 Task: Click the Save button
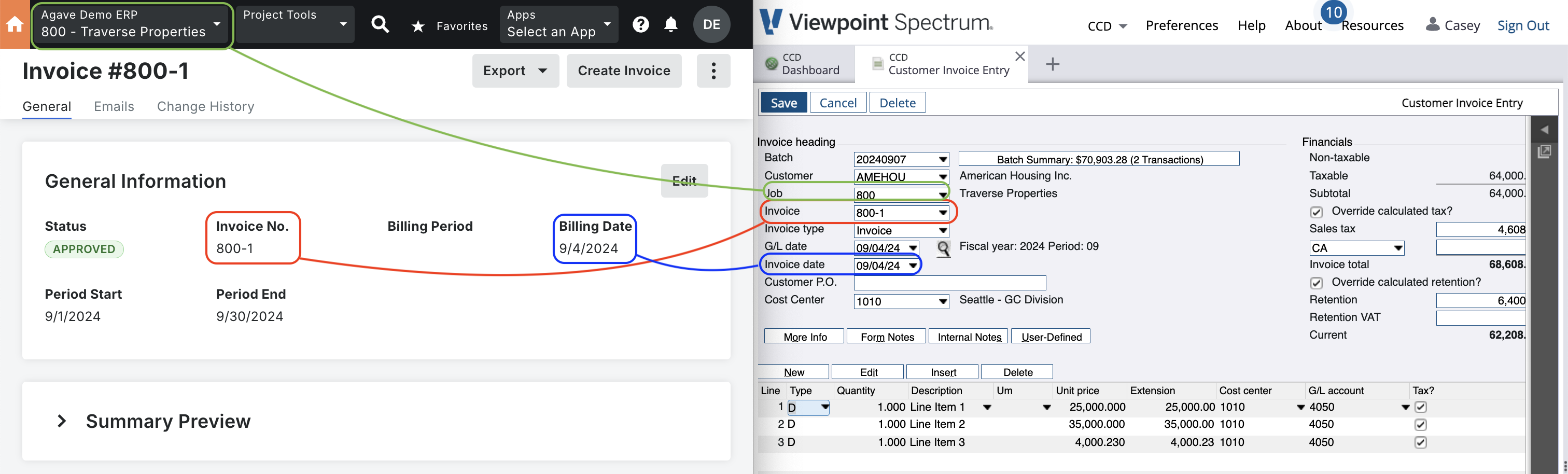tap(783, 103)
